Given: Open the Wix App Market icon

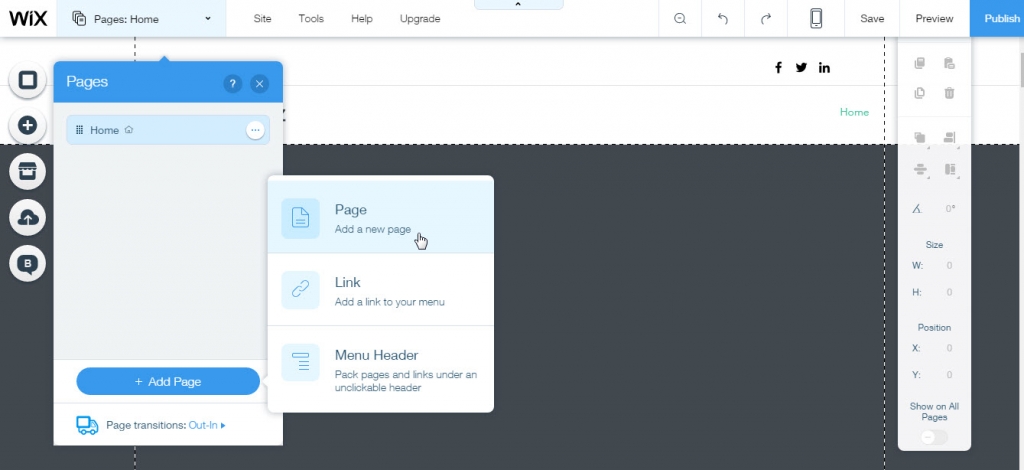Looking at the screenshot, I should click(x=28, y=171).
